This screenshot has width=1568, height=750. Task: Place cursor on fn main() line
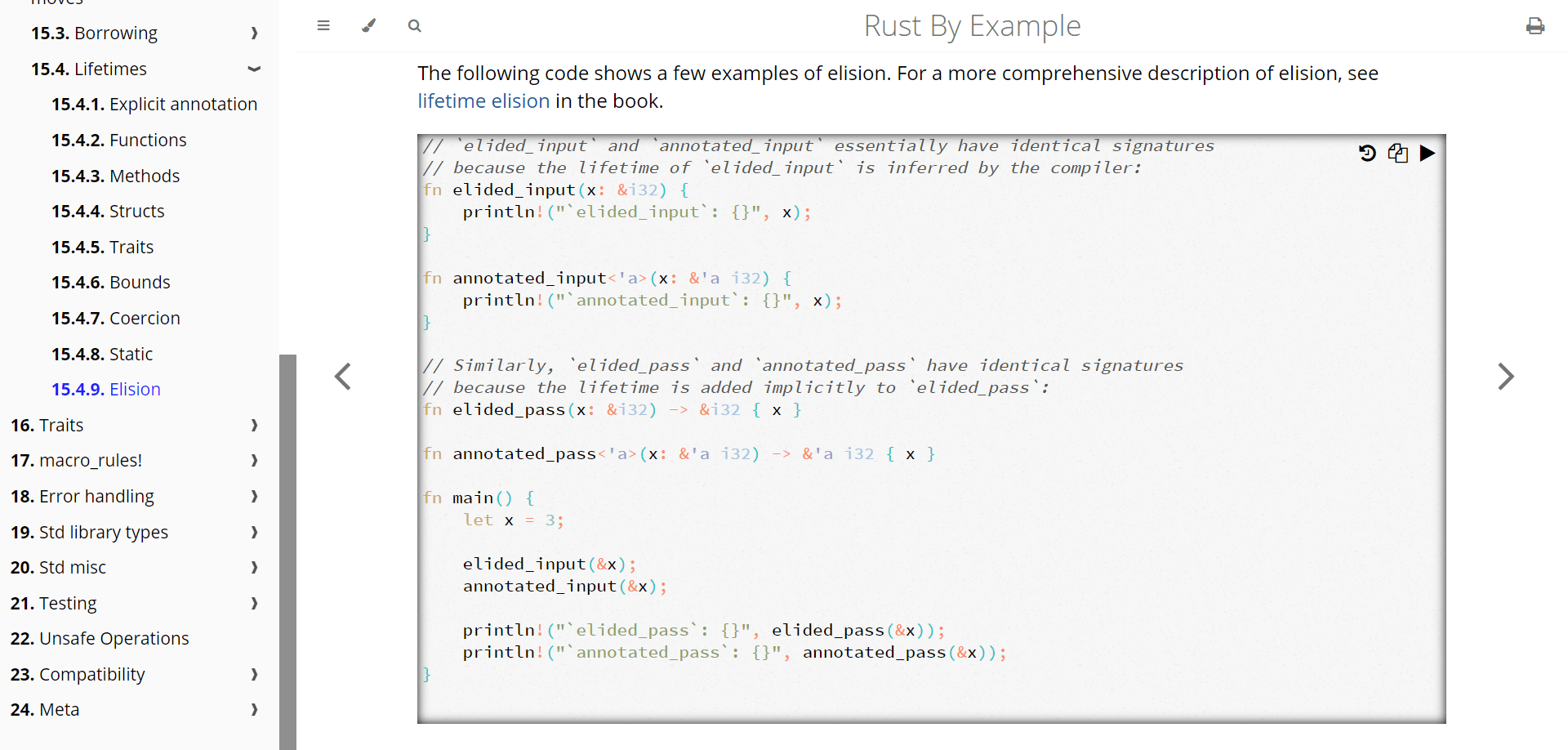pos(479,498)
